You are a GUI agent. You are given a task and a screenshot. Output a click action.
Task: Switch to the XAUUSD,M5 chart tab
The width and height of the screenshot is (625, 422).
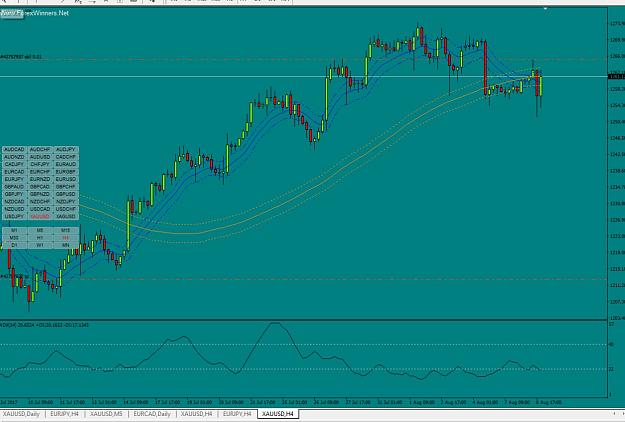pyautogui.click(x=106, y=414)
